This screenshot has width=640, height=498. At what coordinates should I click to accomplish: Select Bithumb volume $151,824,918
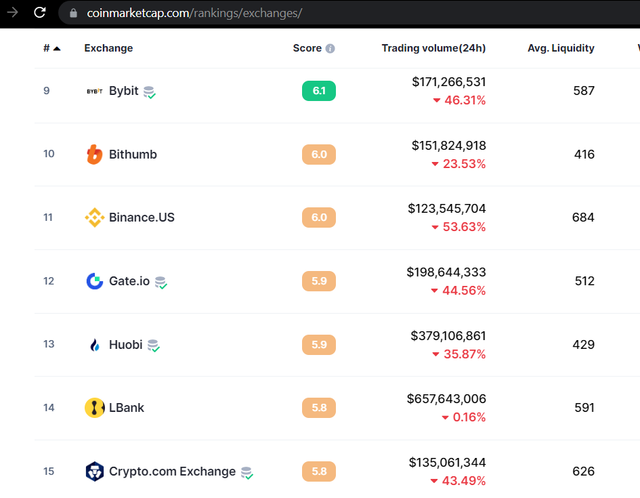click(x=449, y=146)
